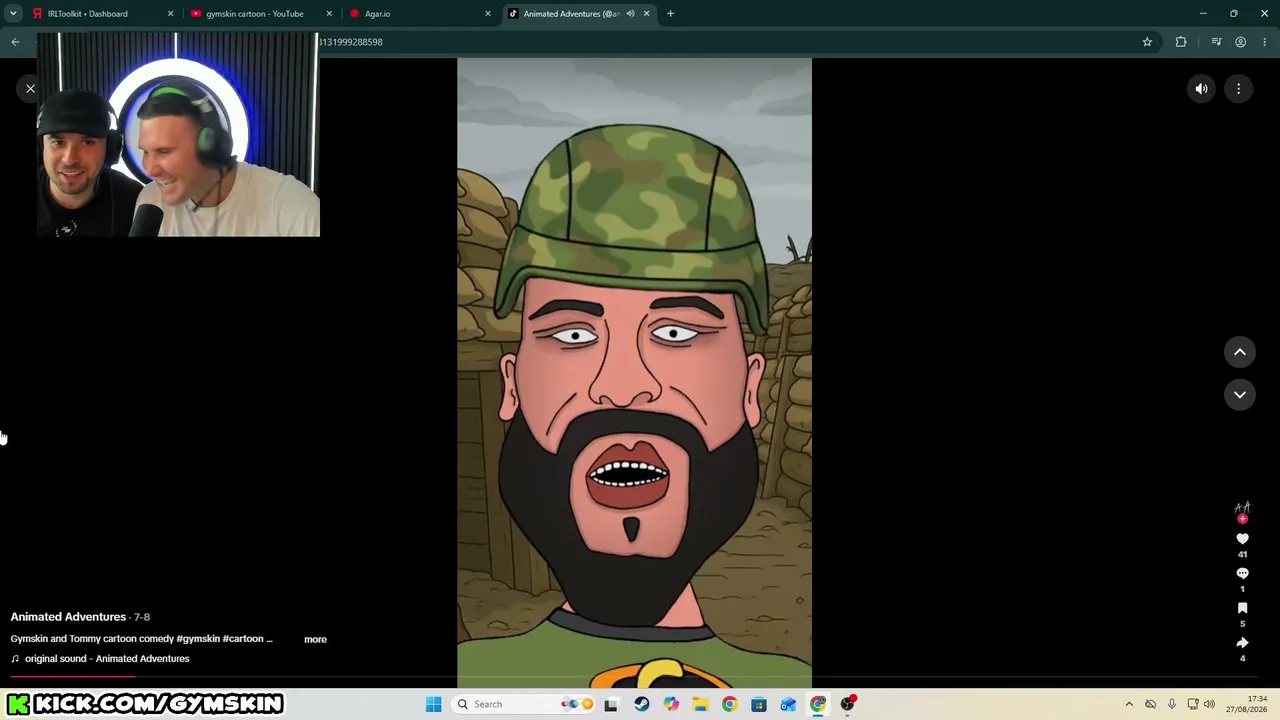Go to the next video
Screen dimensions: 1280x720
pyautogui.click(x=1239, y=395)
